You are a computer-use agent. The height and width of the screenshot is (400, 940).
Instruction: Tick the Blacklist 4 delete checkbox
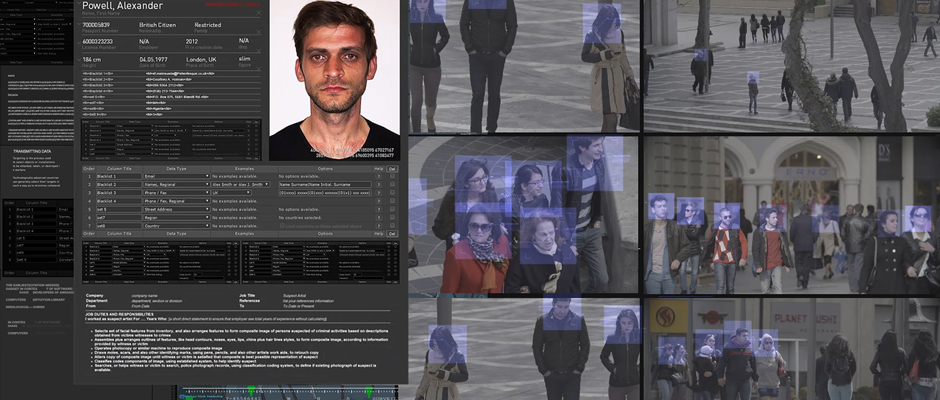pos(392,201)
